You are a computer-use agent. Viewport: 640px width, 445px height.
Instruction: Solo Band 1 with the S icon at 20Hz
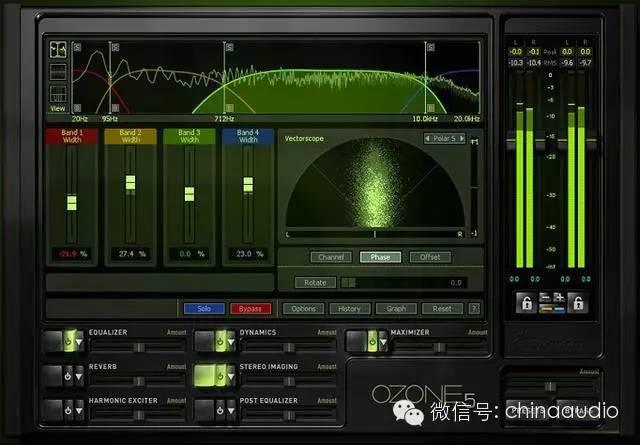77,47
